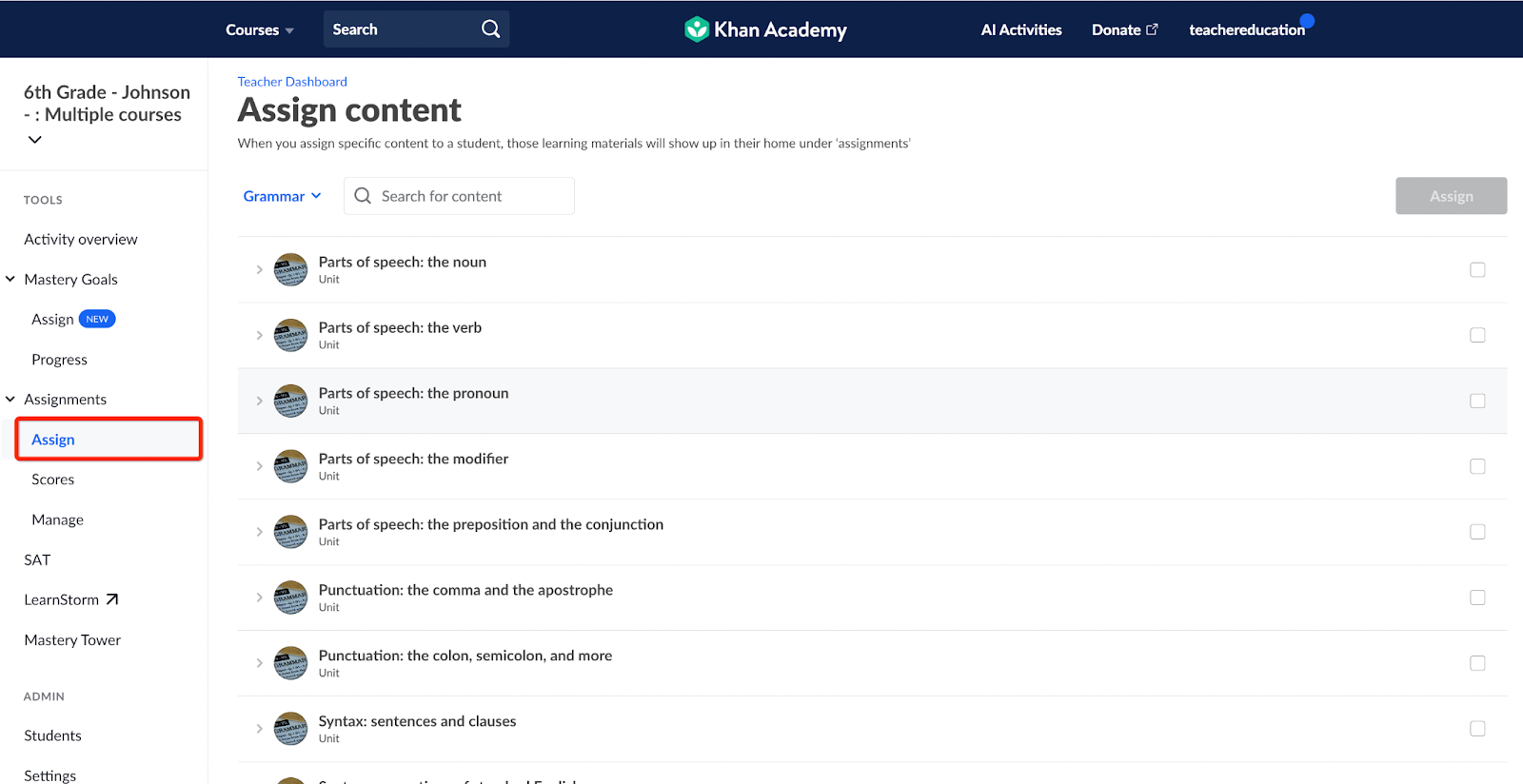Screen dimensions: 1523x784
Task: Check the box for Parts of speech: the verb
Action: coord(1477,335)
